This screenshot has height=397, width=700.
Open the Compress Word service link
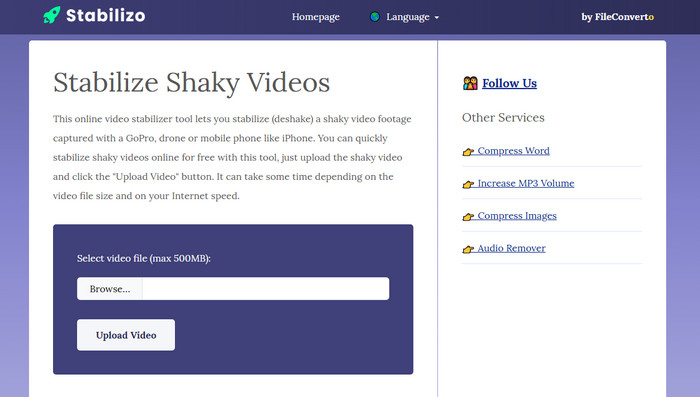(513, 151)
